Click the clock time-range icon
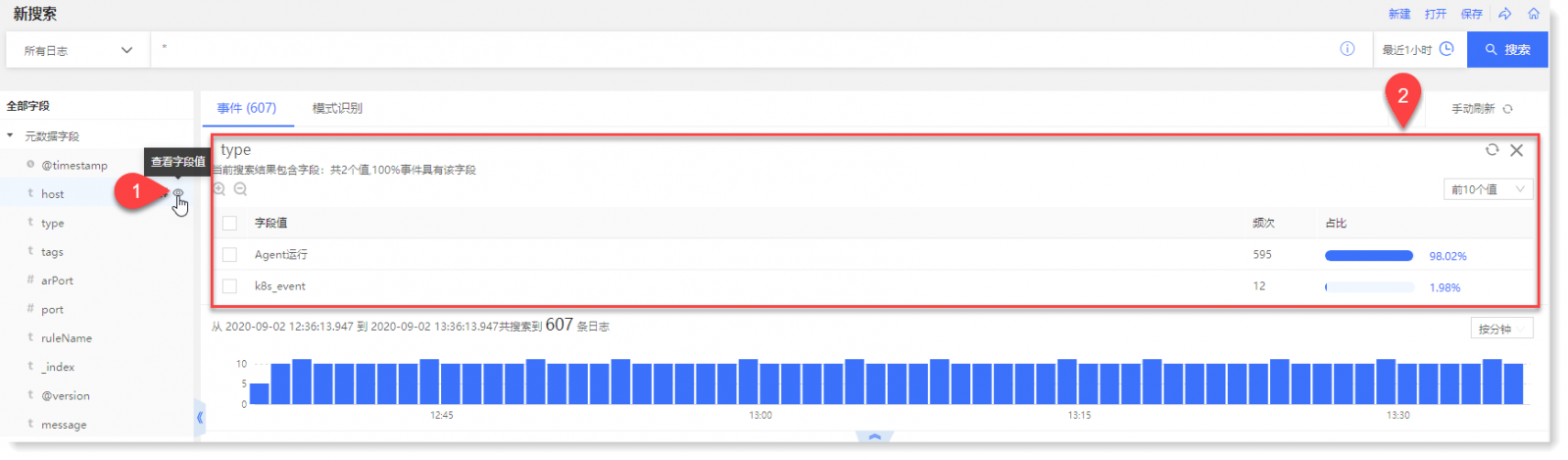1568x460 pixels. tap(1446, 49)
